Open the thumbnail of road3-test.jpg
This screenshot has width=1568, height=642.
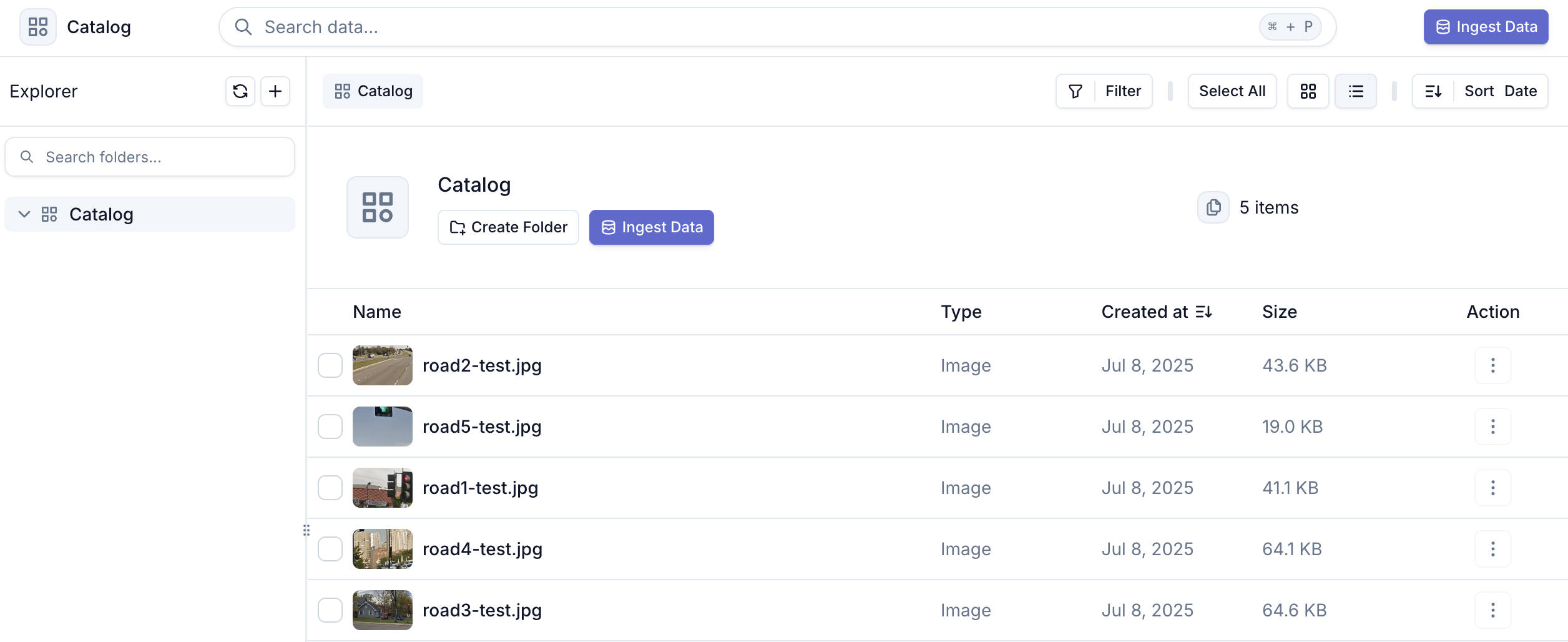pos(382,610)
